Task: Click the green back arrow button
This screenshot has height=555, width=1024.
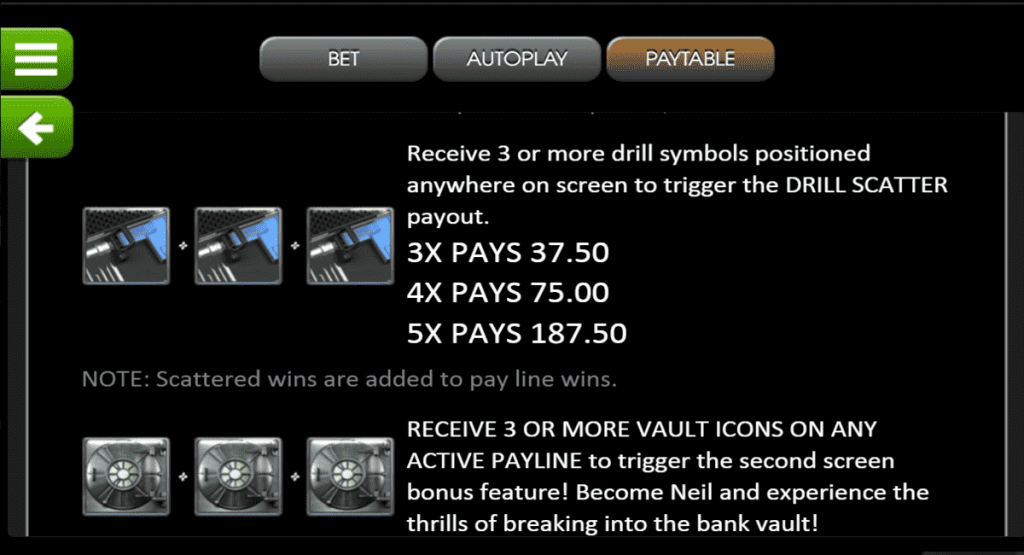Action: click(x=37, y=127)
